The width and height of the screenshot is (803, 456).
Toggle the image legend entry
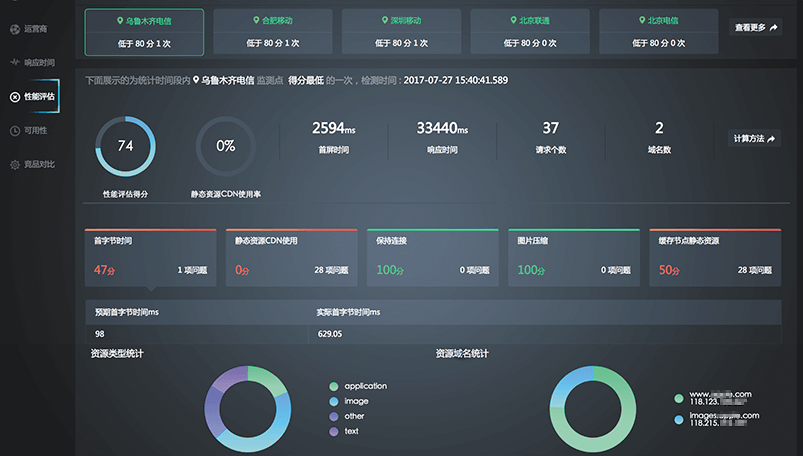coord(334,401)
